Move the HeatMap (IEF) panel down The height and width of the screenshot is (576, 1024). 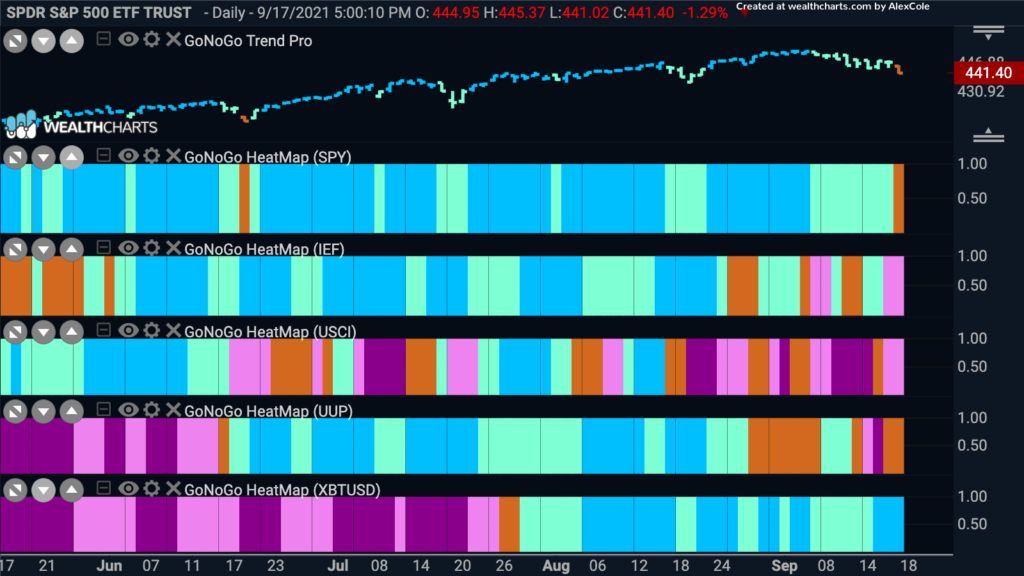pyautogui.click(x=43, y=249)
